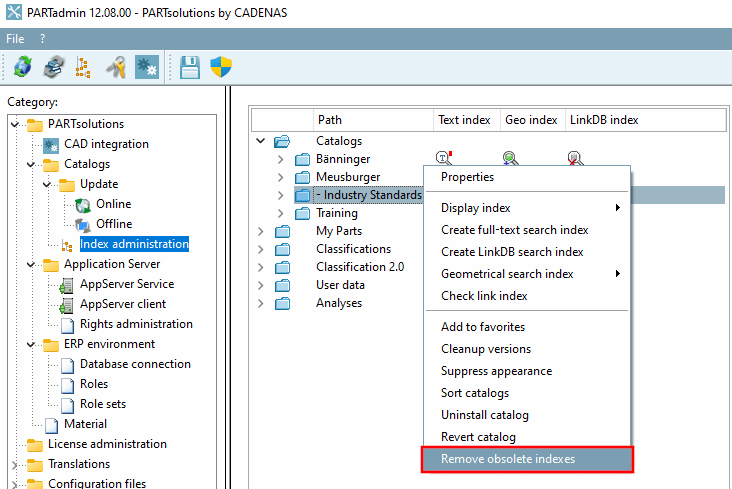The image size is (732, 489).
Task: Expand the My Parts node
Action: point(262,231)
